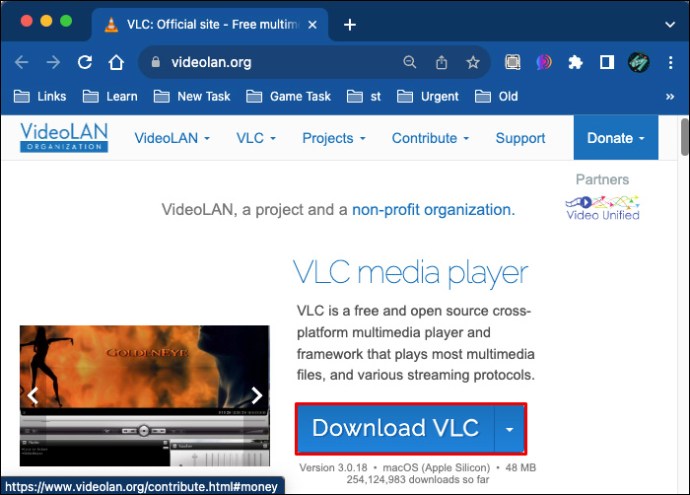Viewport: 690px width, 495px height.
Task: Click the Home icon in the browser toolbar
Action: [116, 62]
